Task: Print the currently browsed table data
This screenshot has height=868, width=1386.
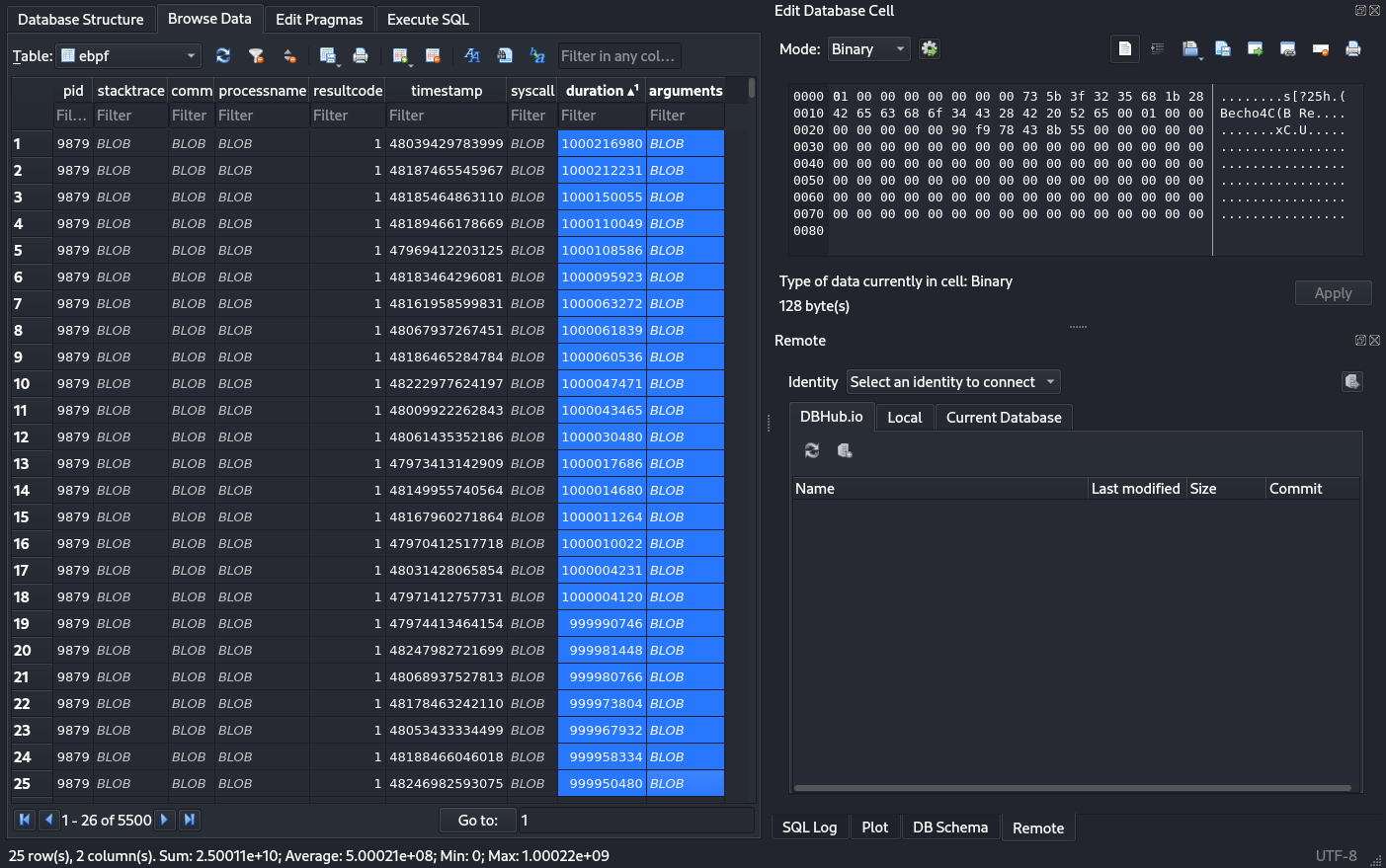Action: (x=361, y=55)
